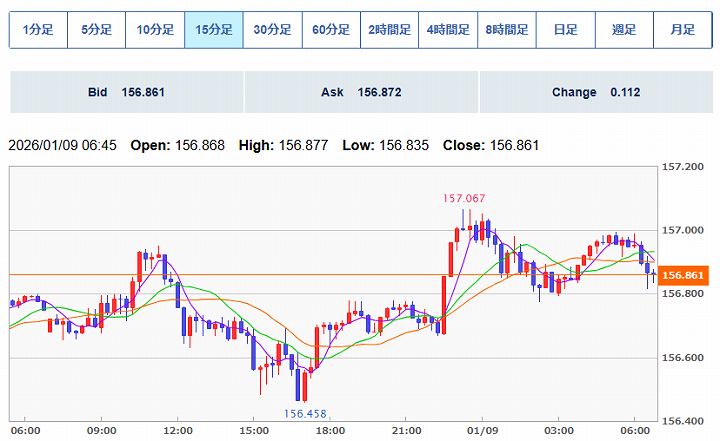Click the Change 0.112 cell
This screenshot has height=441, width=720.
click(x=595, y=92)
